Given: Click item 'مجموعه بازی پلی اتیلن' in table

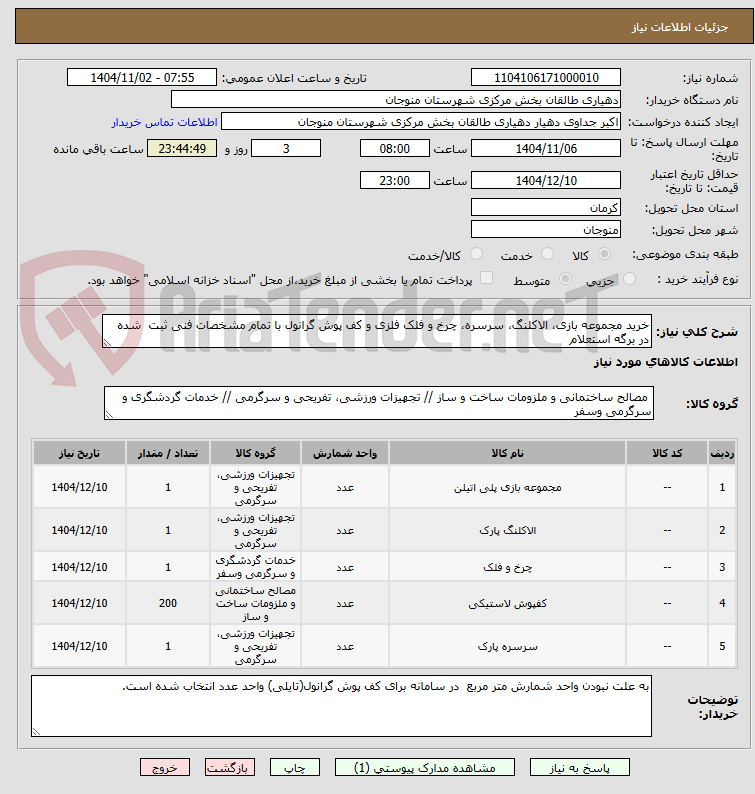Looking at the screenshot, I should click(507, 488).
